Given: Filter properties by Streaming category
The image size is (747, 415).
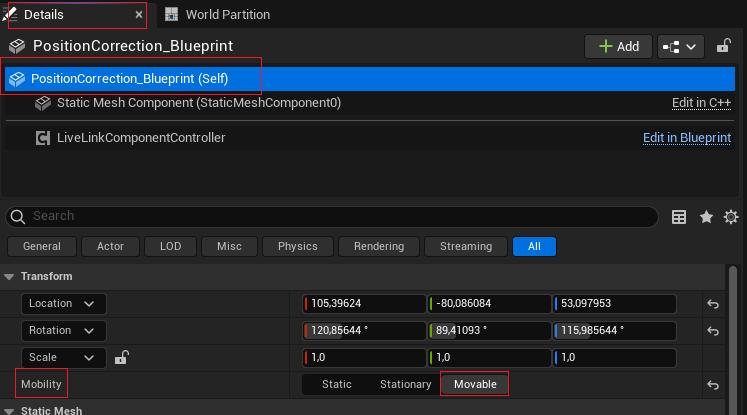Looking at the screenshot, I should [466, 246].
